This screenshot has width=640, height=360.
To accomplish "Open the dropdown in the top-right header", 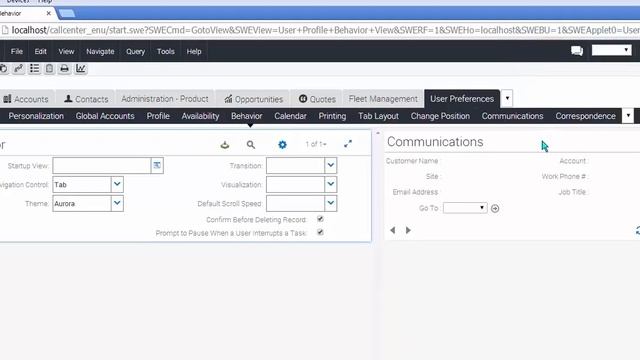I will (611, 50).
